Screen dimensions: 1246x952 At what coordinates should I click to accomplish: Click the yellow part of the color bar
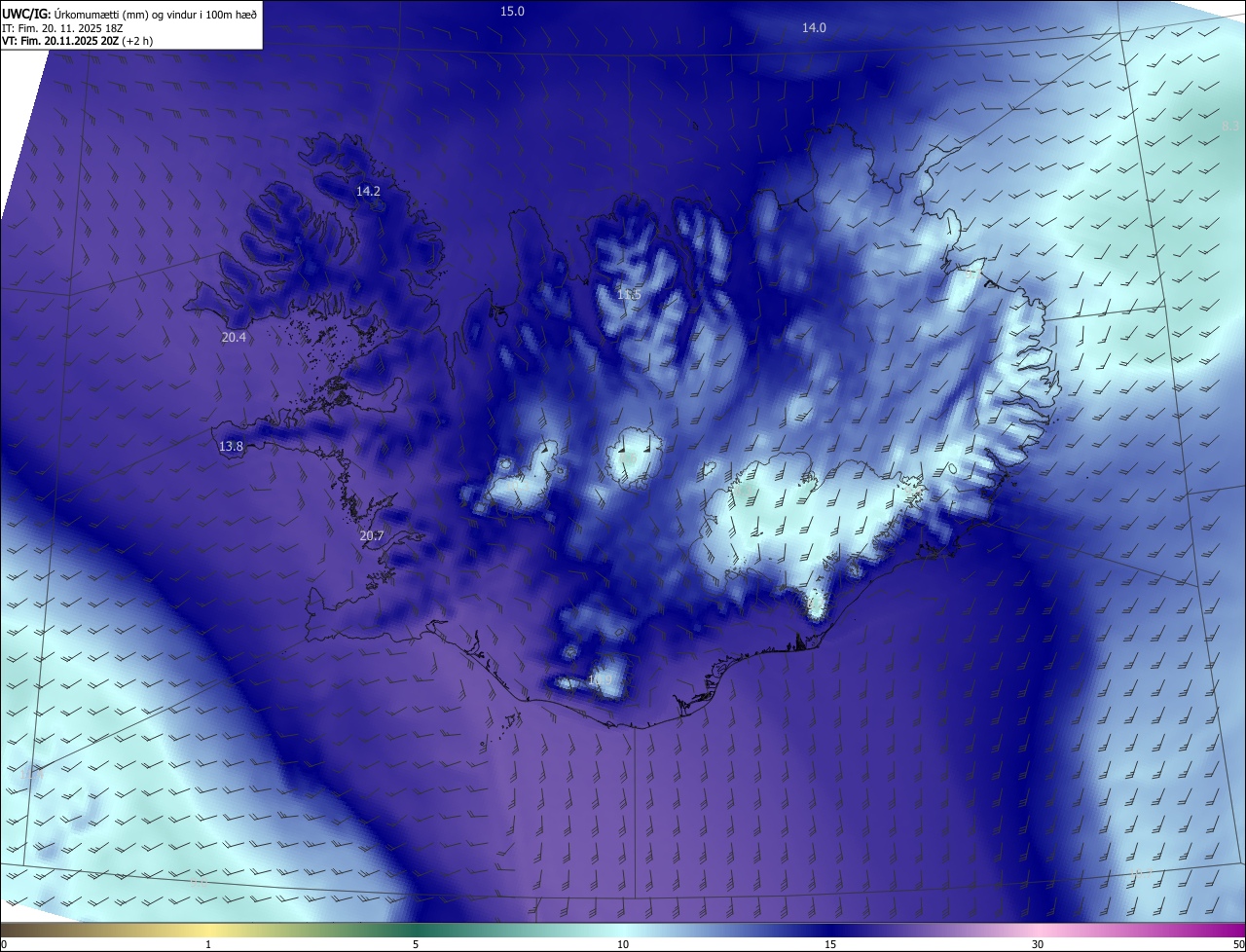pyautogui.click(x=208, y=931)
